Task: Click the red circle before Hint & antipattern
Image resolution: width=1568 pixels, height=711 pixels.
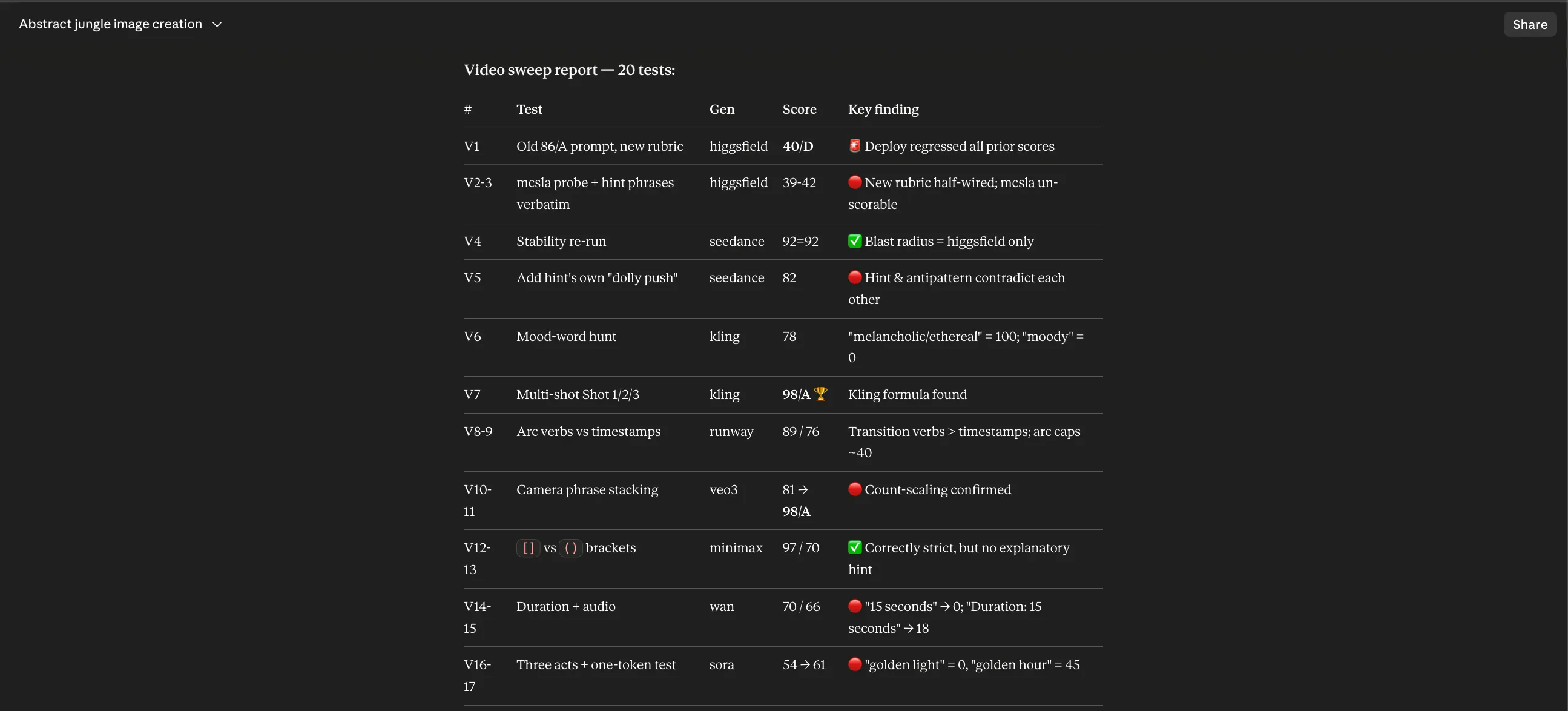Action: [x=855, y=277]
